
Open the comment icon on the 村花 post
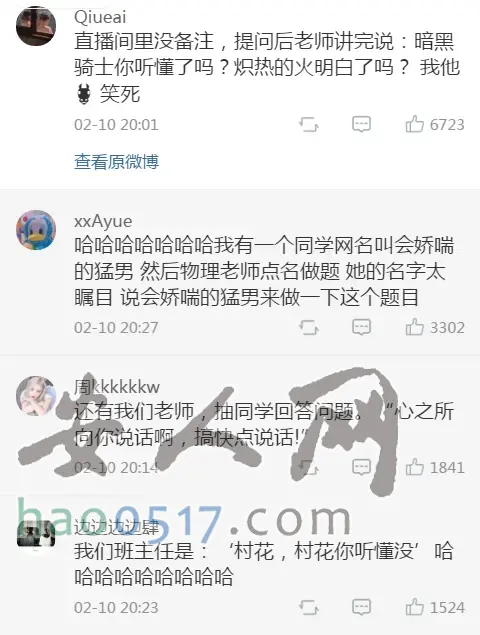(361, 607)
